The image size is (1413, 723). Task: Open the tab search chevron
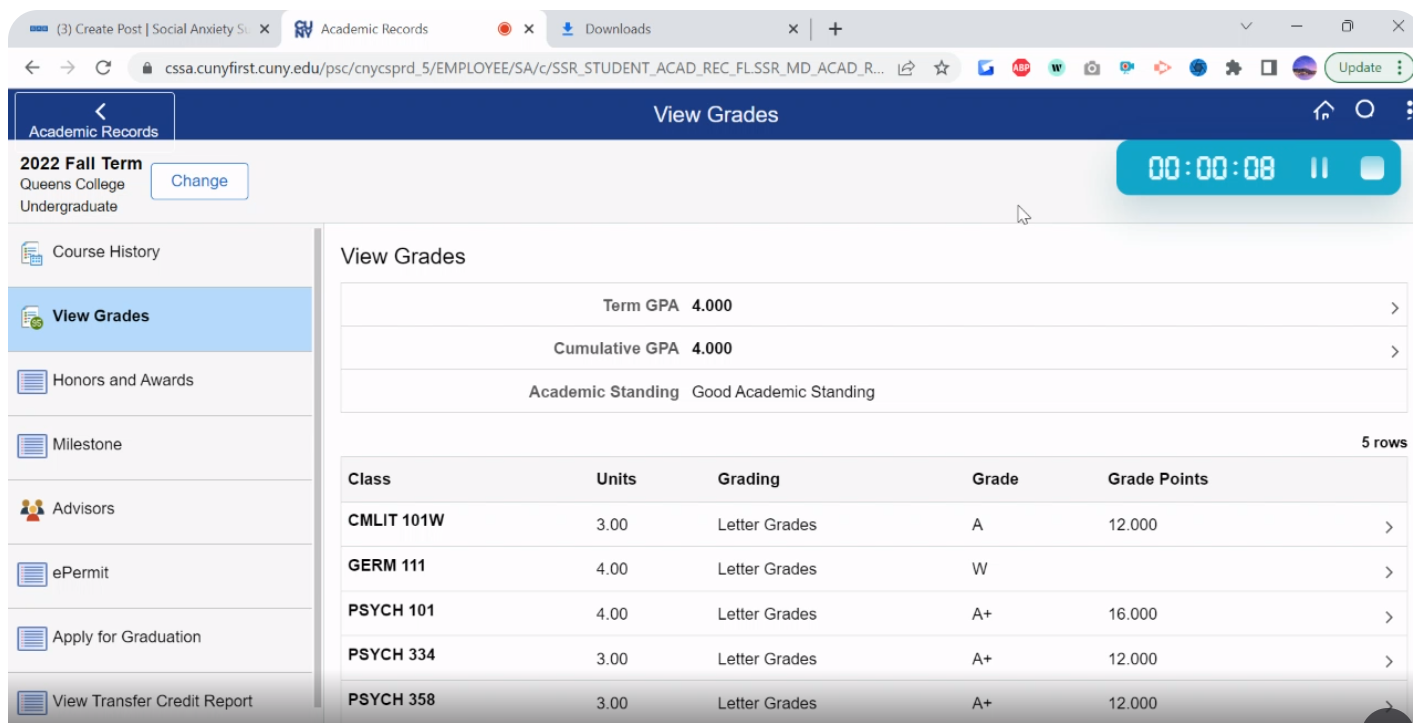1246,27
